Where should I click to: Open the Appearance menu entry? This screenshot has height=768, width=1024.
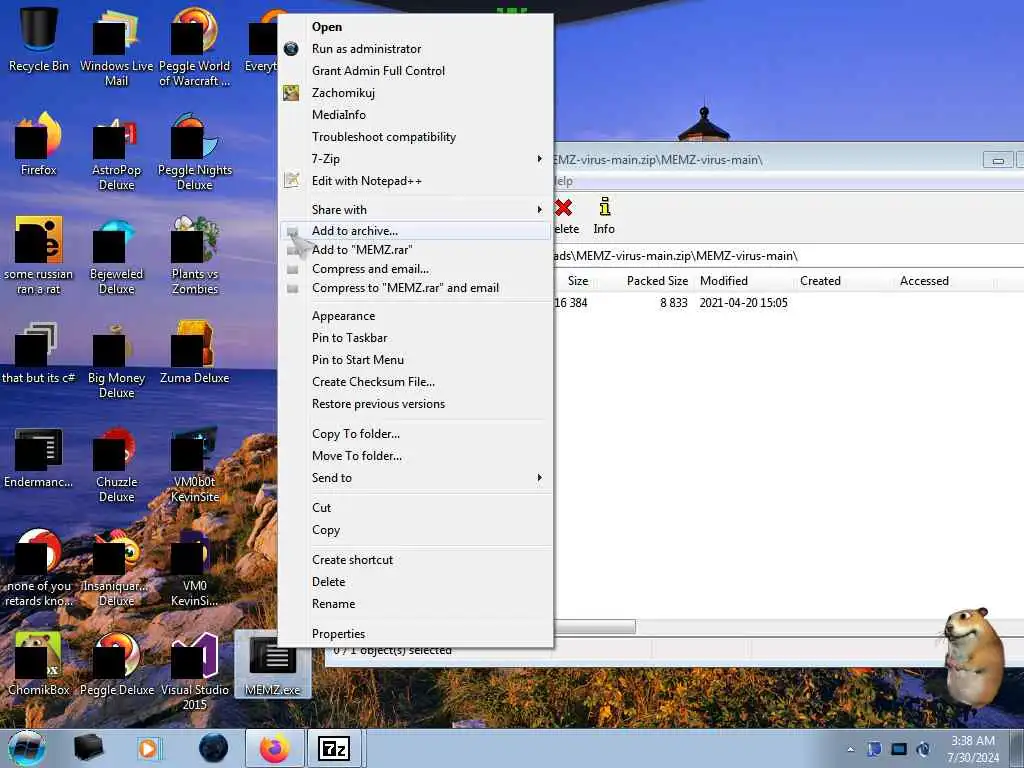(416, 316)
